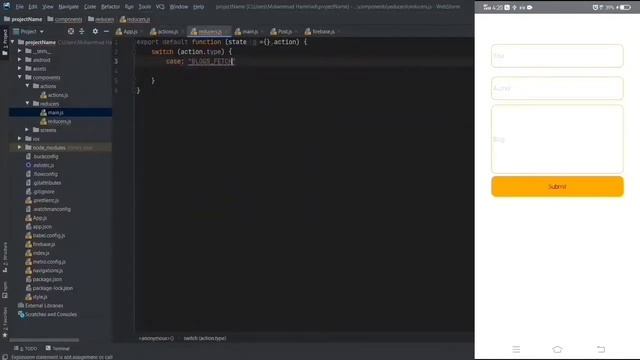Click the components breadcrumb in navigation bar
This screenshot has width=640, height=360.
click(64, 19)
